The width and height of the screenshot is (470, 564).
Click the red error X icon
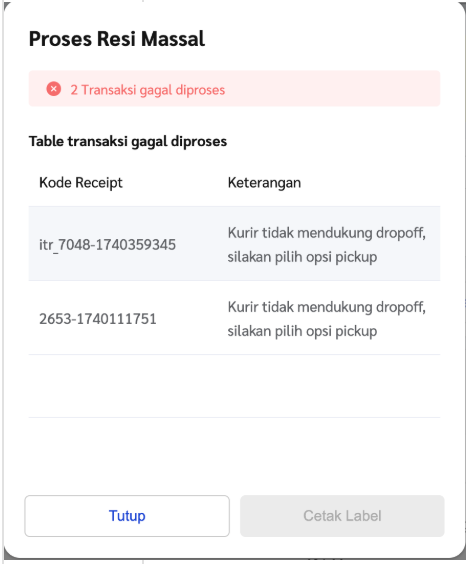tap(54, 89)
